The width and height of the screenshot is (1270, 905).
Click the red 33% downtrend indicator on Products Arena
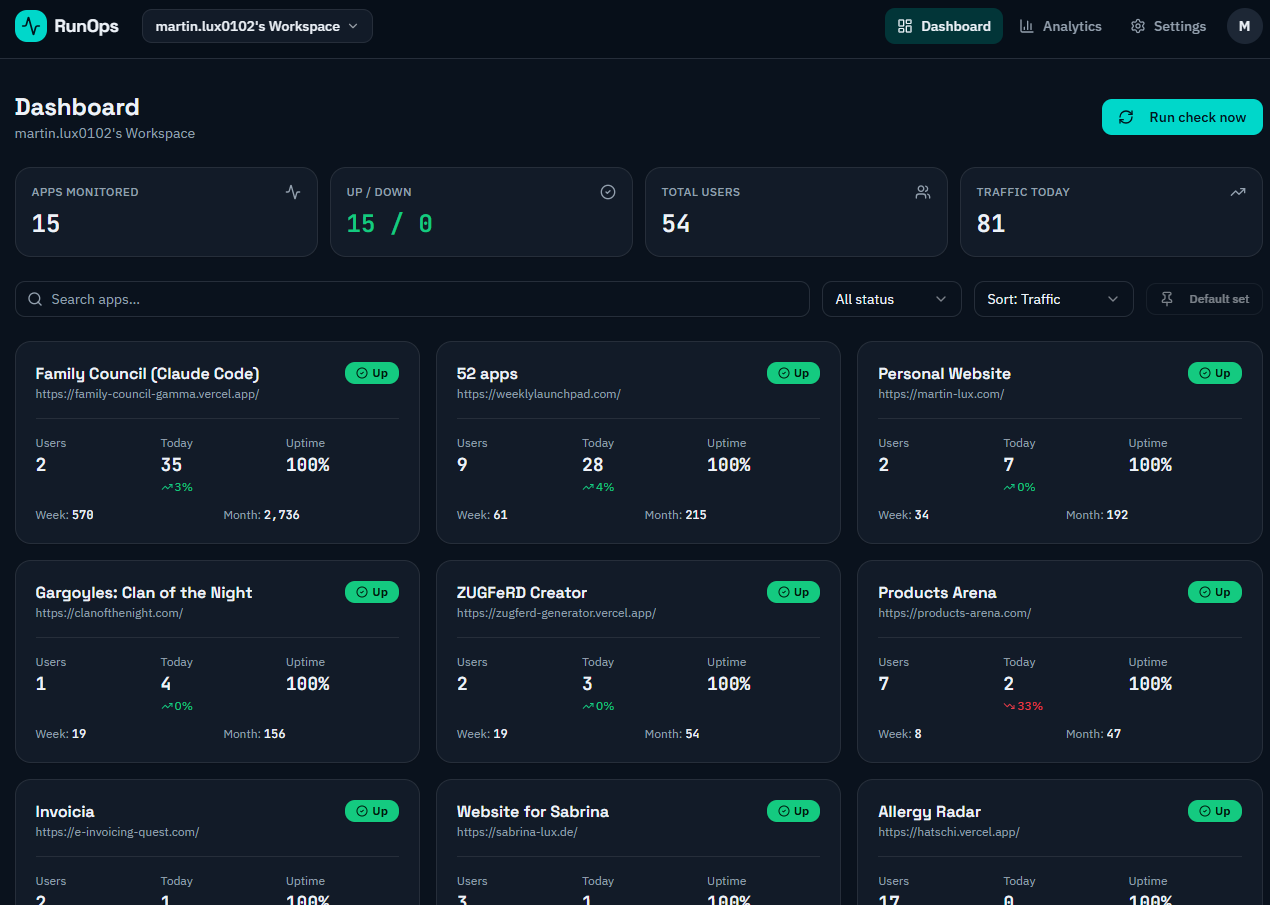point(1024,706)
